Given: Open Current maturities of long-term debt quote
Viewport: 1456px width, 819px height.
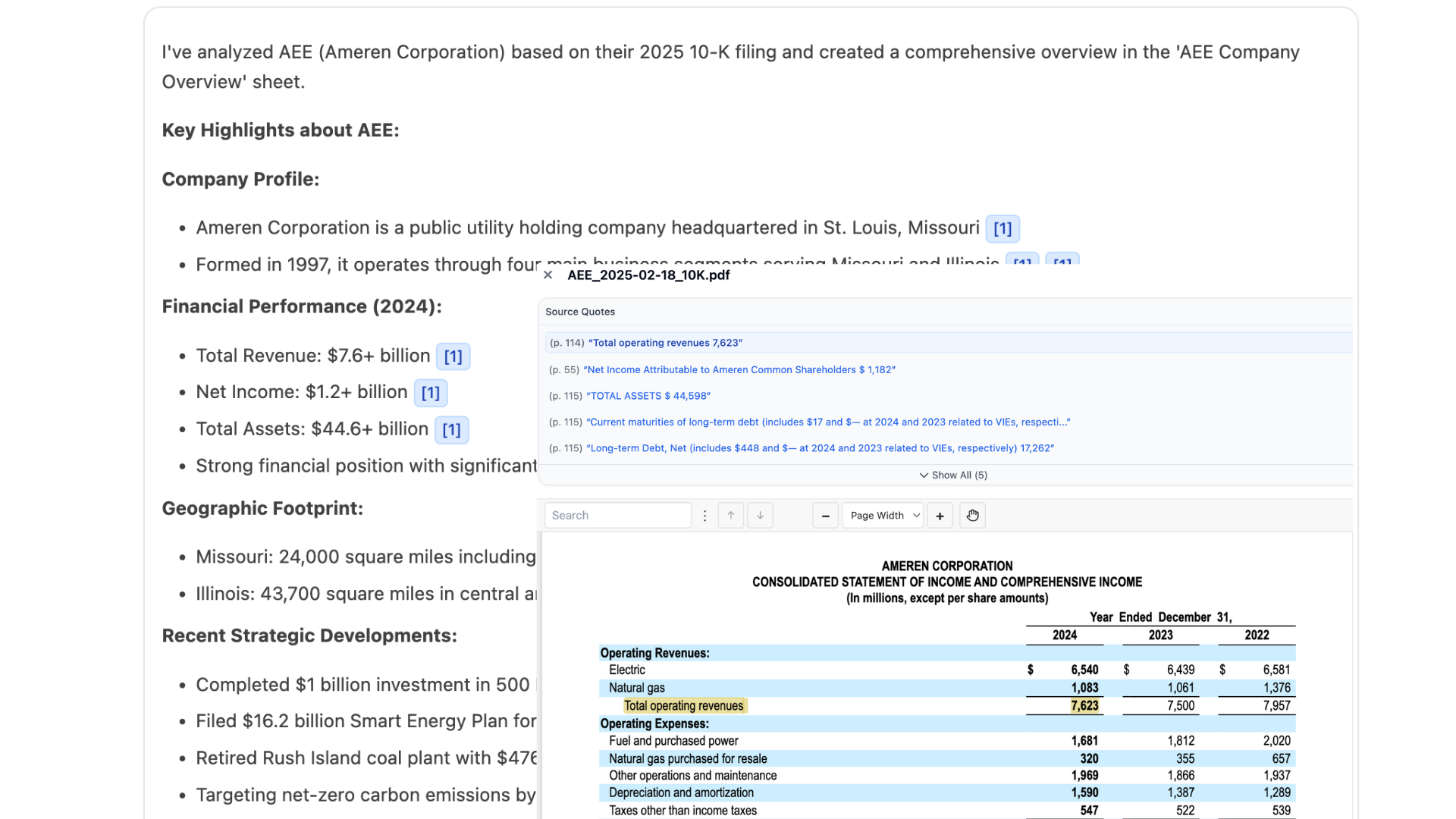Looking at the screenshot, I should click(828, 422).
